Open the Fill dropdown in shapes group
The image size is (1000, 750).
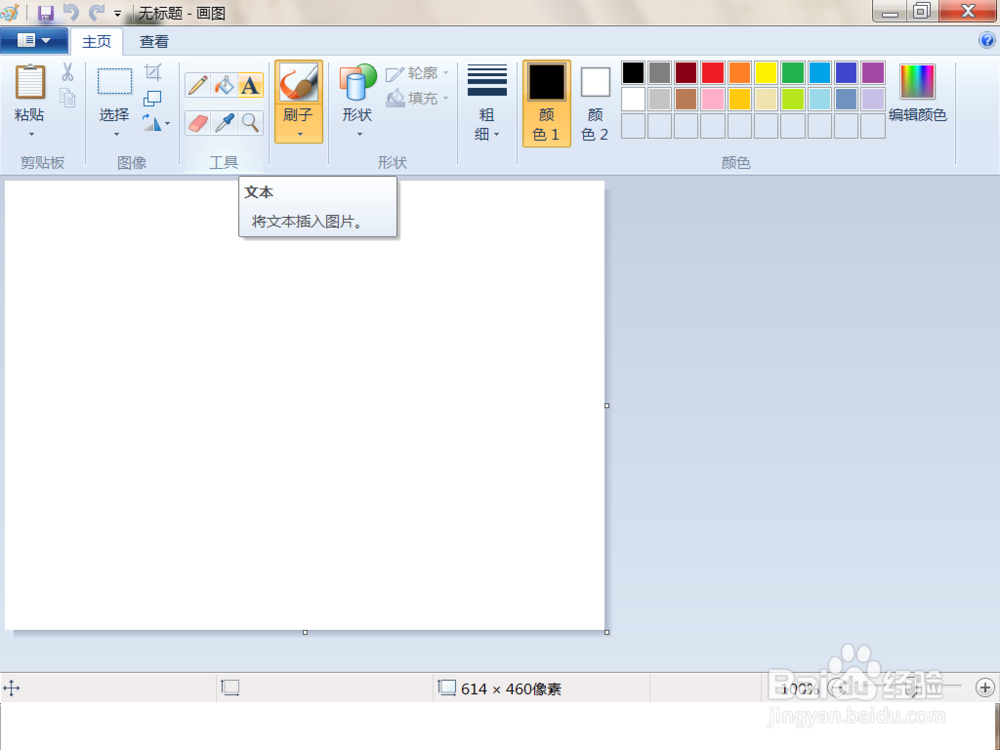(x=418, y=98)
